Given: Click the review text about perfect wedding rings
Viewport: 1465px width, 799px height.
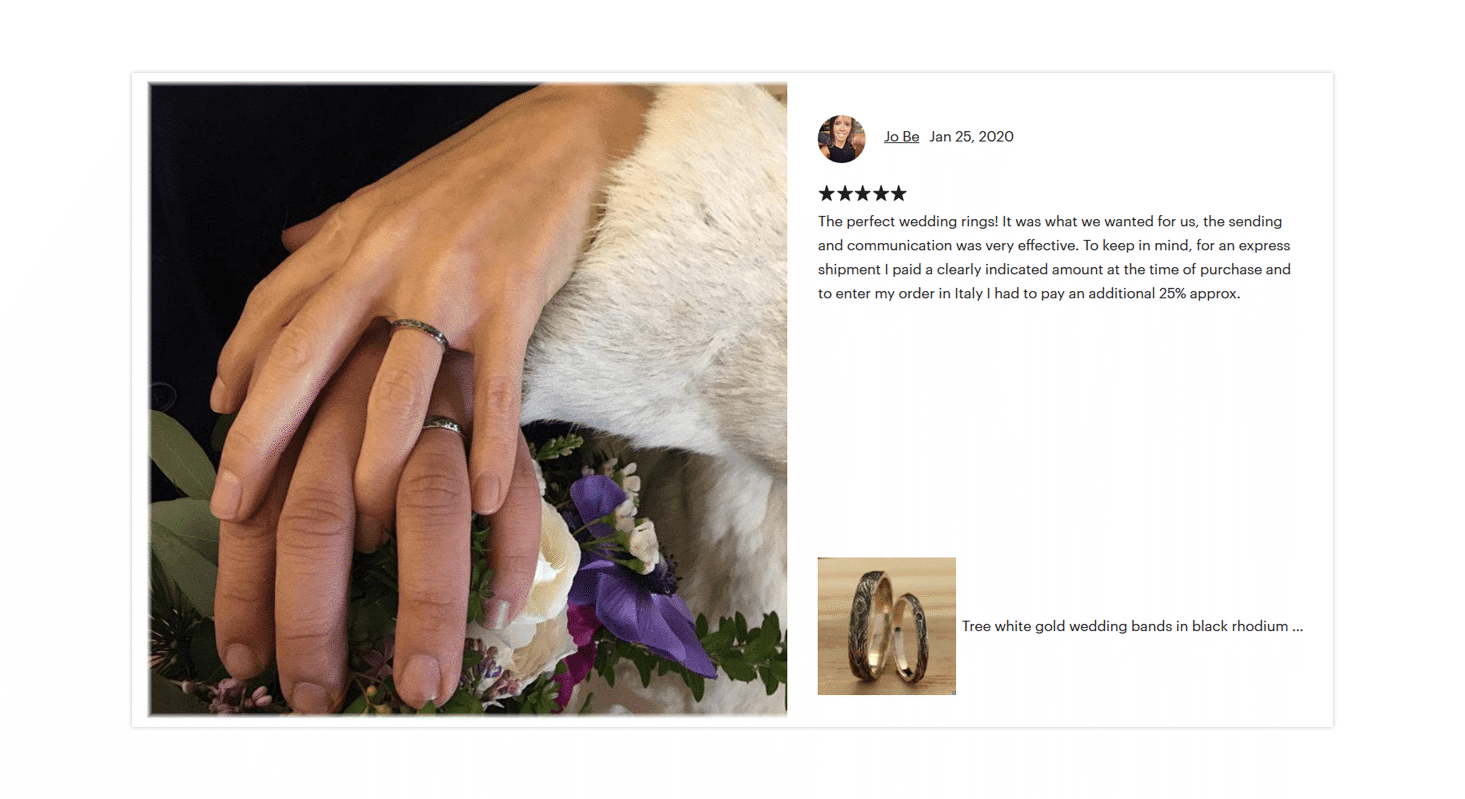Looking at the screenshot, I should [x=1056, y=258].
